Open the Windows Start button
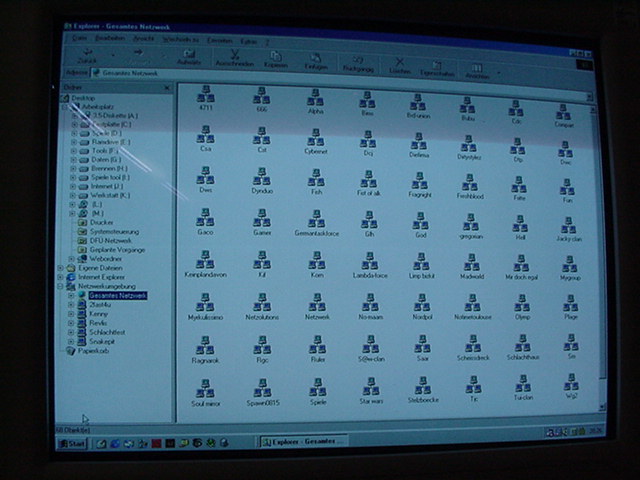The width and height of the screenshot is (640, 480). point(72,444)
